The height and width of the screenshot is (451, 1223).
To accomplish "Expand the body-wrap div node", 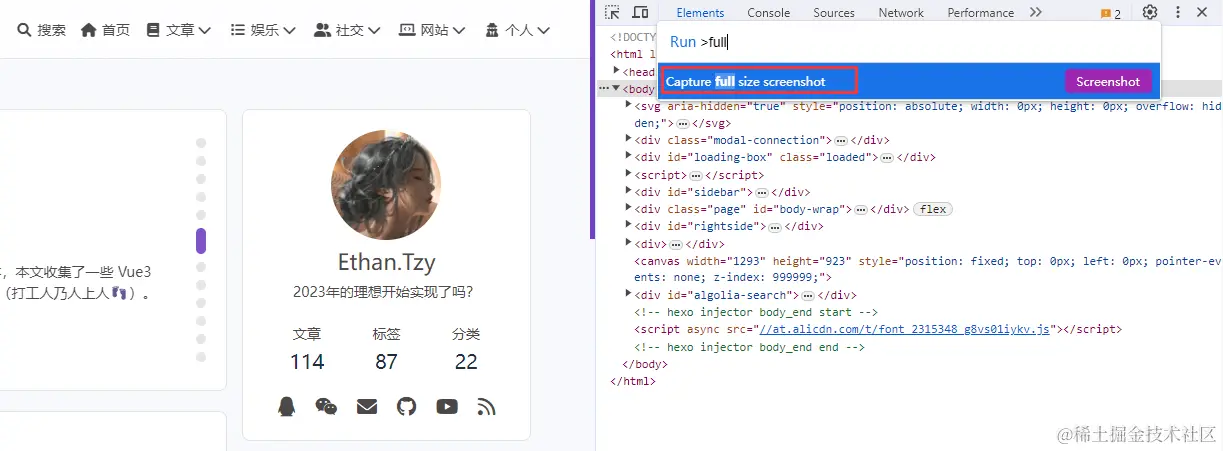I will click(629, 209).
